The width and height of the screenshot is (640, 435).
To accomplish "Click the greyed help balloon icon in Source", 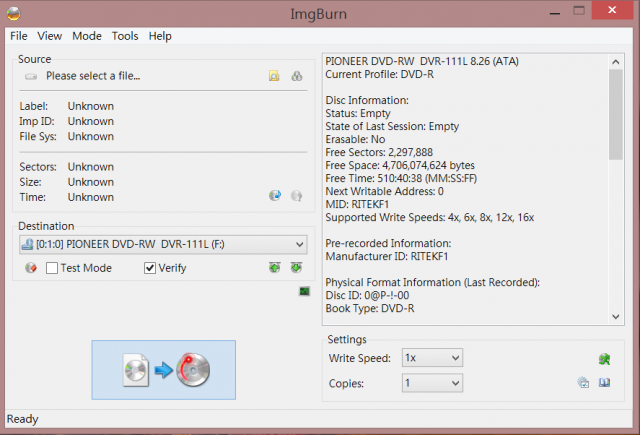I will tap(296, 195).
